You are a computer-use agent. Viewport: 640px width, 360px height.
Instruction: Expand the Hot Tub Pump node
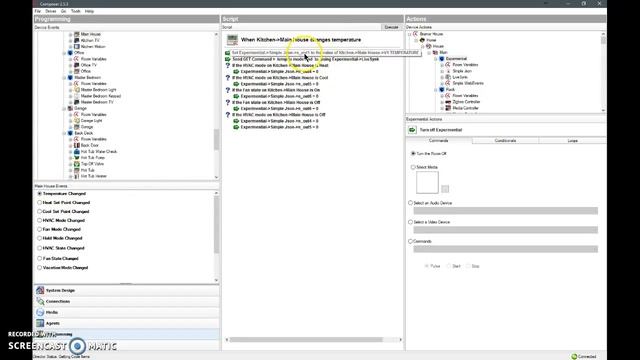[71, 158]
